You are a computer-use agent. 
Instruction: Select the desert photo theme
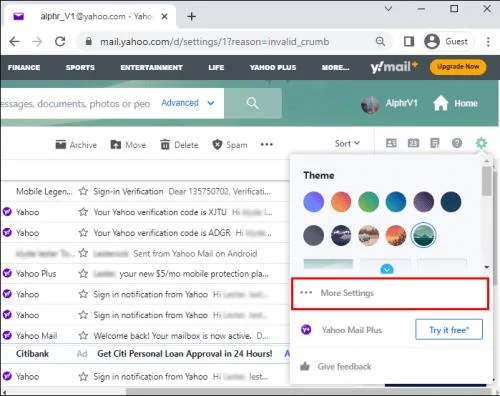(368, 235)
